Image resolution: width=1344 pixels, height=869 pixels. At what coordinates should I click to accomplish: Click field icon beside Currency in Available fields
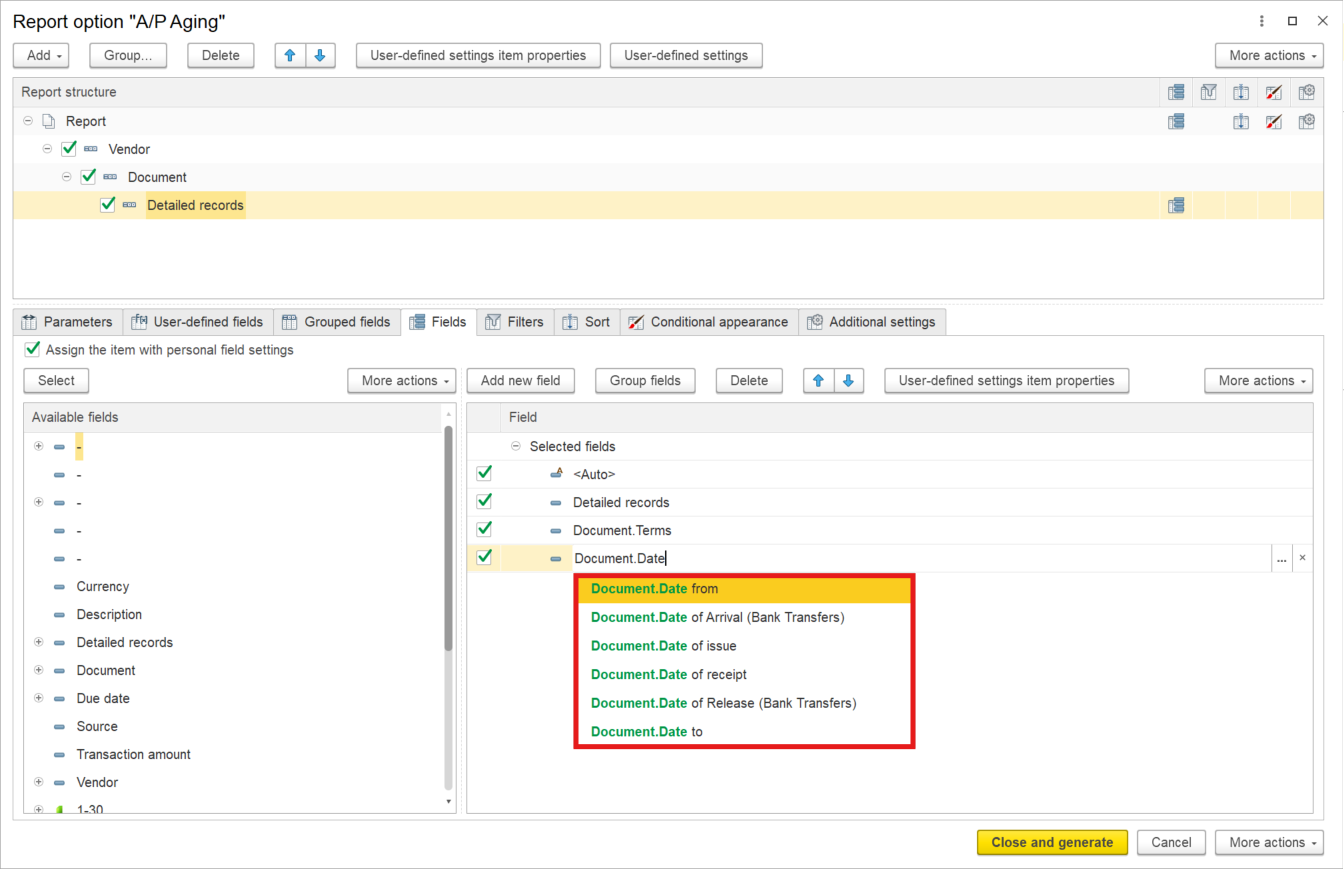(x=59, y=587)
